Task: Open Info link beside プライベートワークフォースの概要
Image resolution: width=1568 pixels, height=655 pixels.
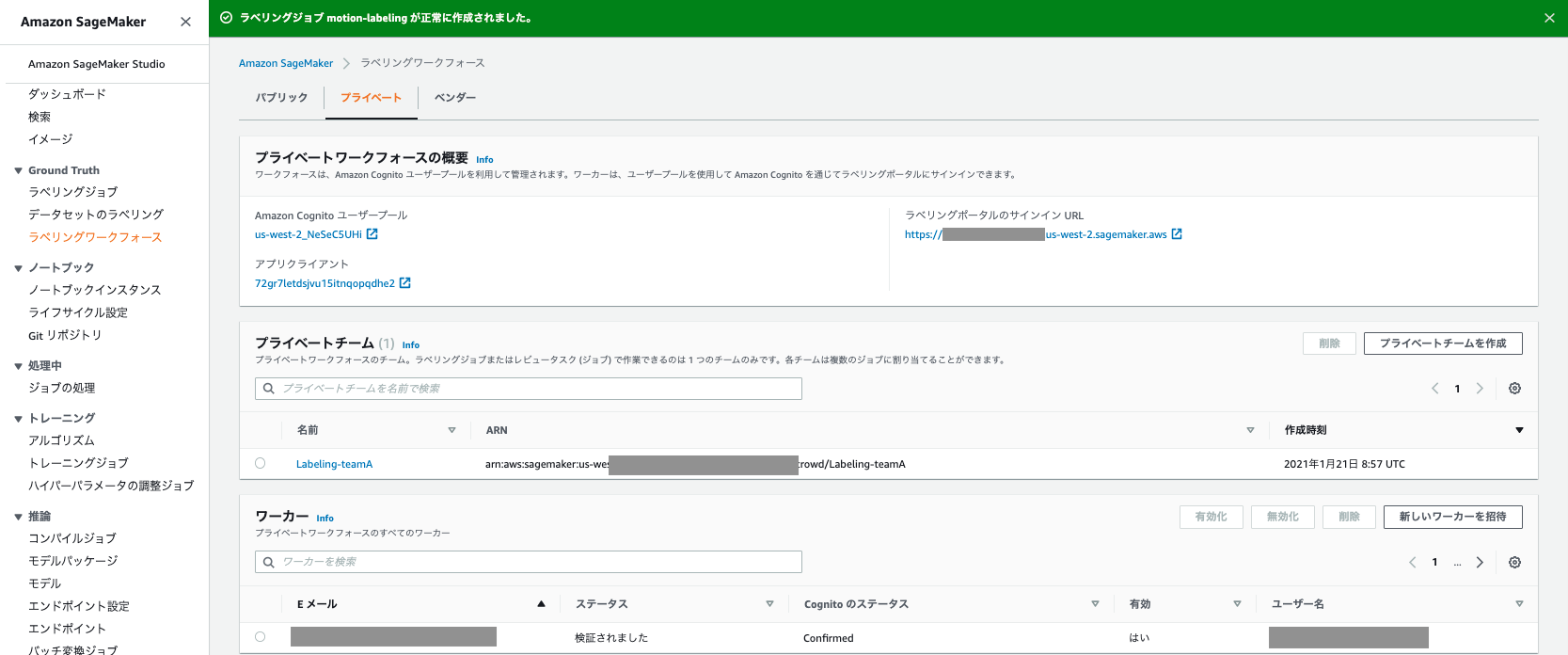Action: (484, 160)
